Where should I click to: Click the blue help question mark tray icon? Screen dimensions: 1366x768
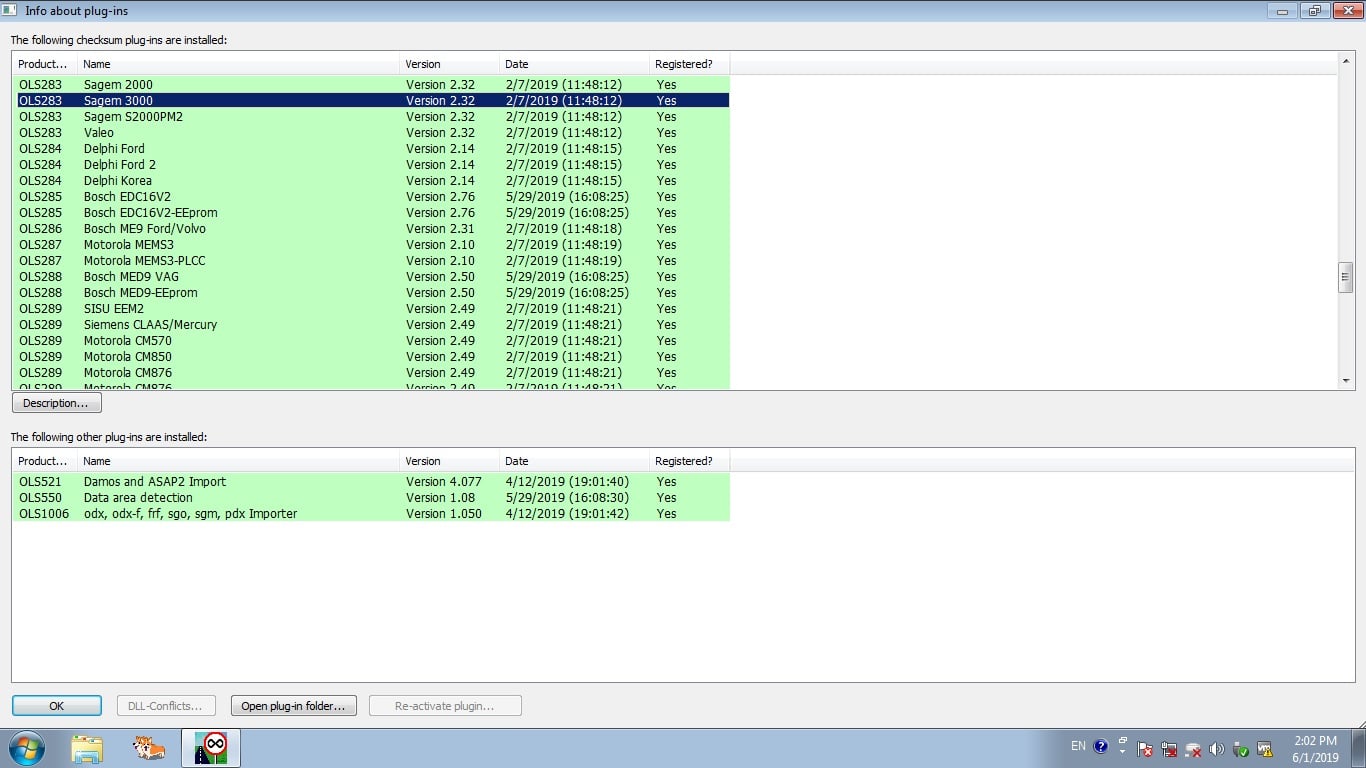tap(1101, 746)
